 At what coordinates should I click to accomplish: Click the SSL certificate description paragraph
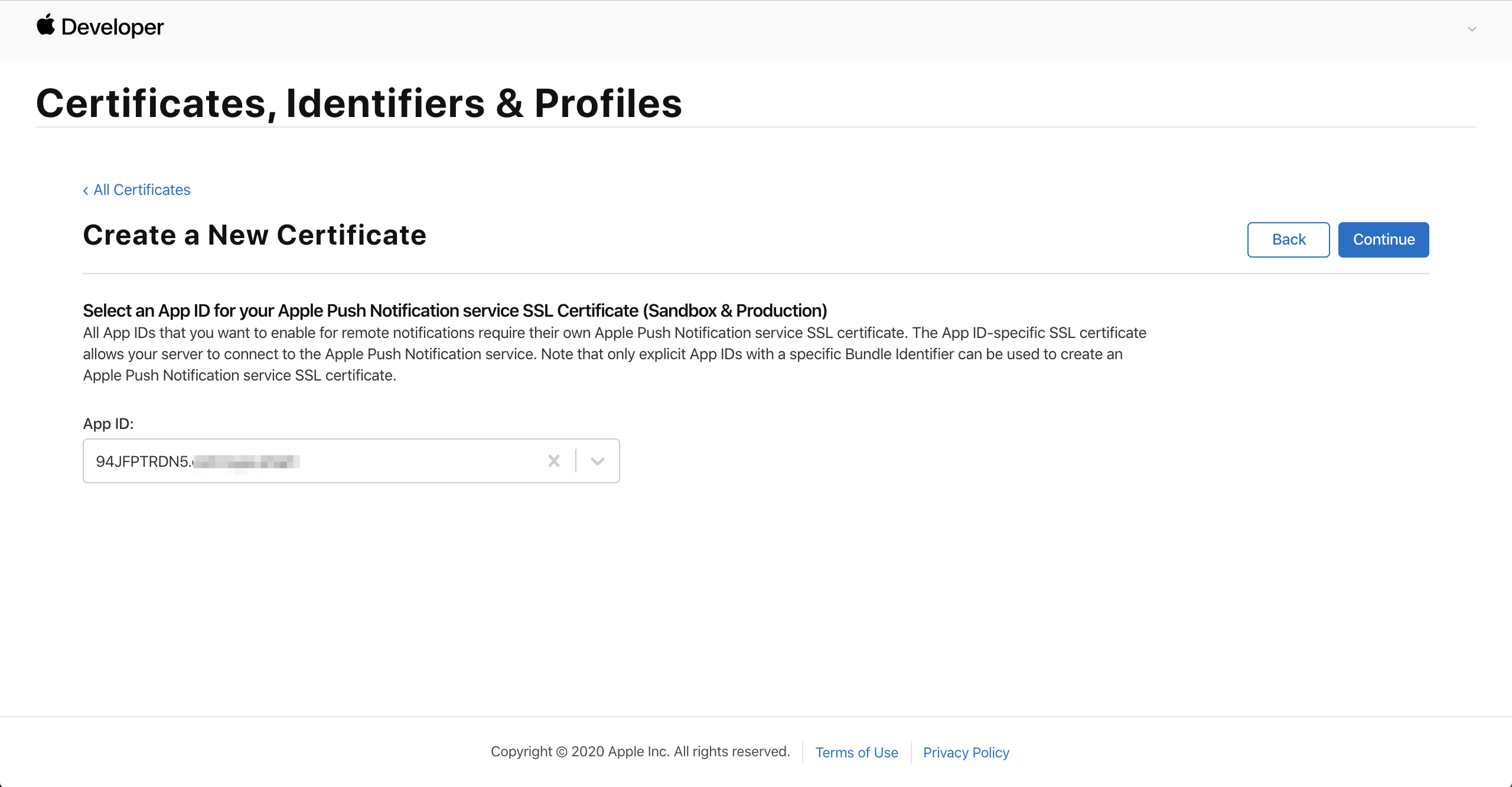pos(614,354)
